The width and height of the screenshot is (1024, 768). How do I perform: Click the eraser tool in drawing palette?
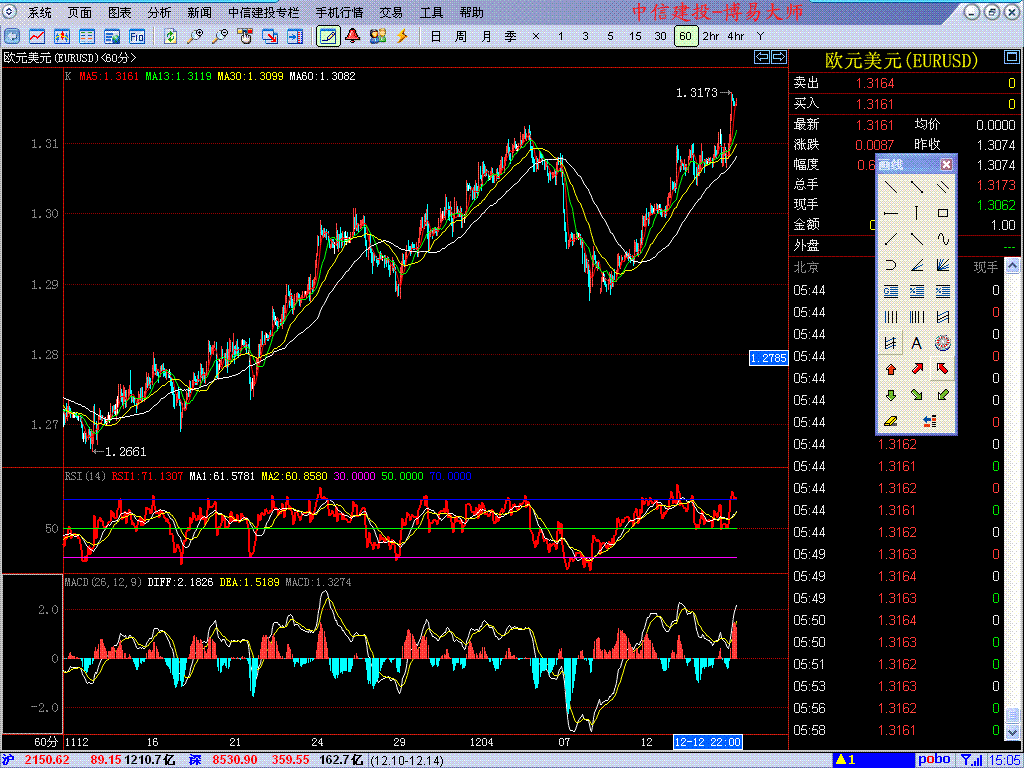coord(890,421)
